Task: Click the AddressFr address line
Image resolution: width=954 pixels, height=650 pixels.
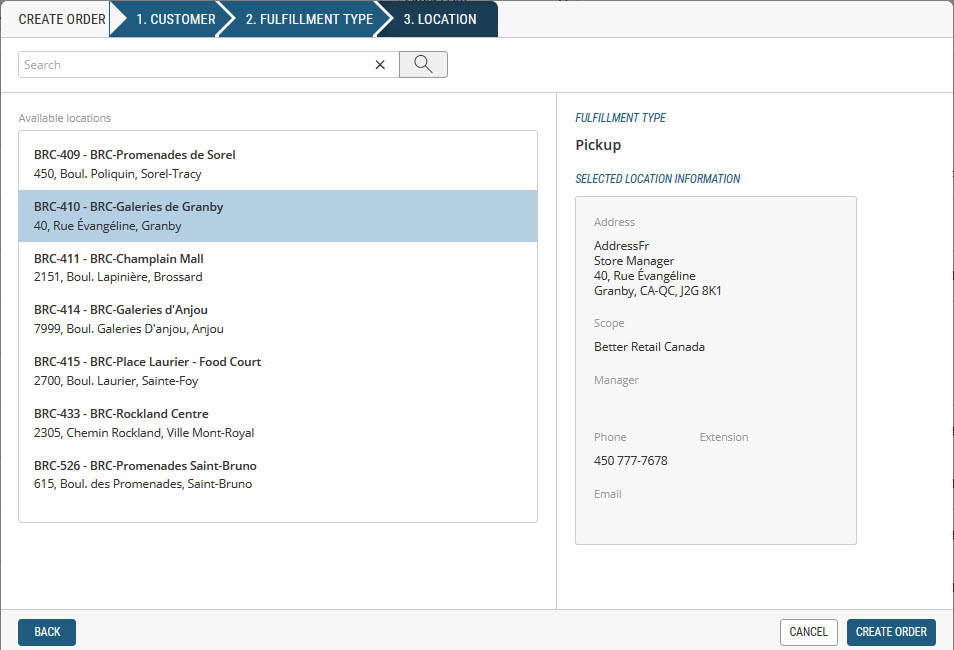Action: click(621, 246)
